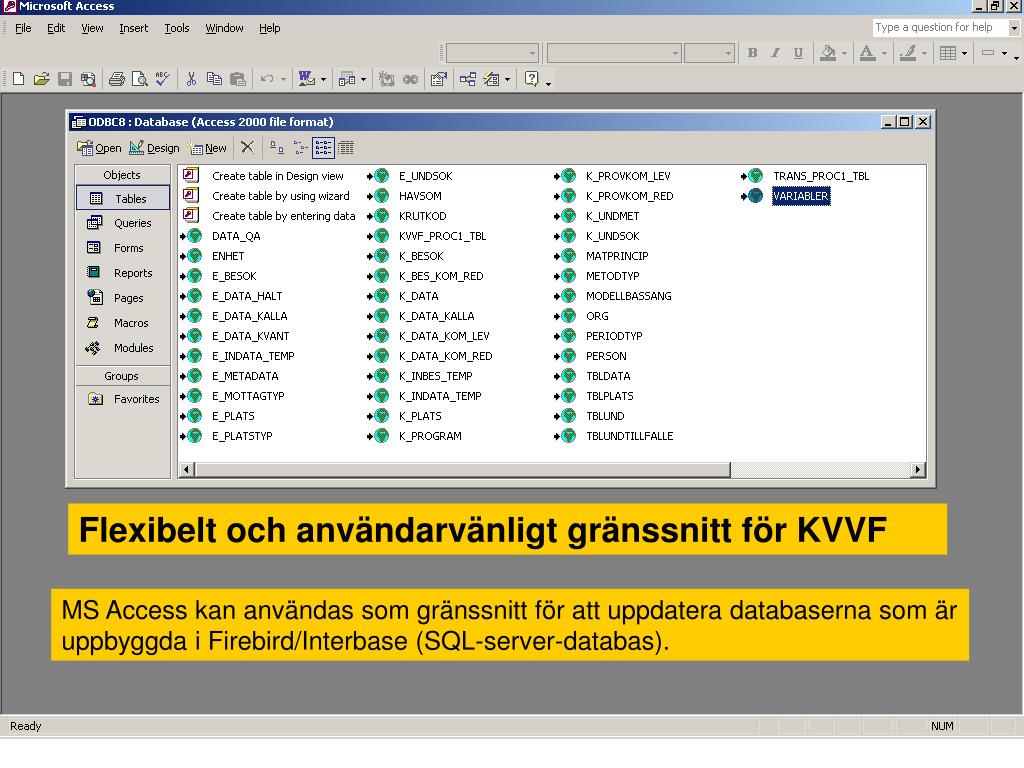Viewport: 1024px width, 768px height.
Task: Click the Design button in database window
Action: click(x=154, y=148)
